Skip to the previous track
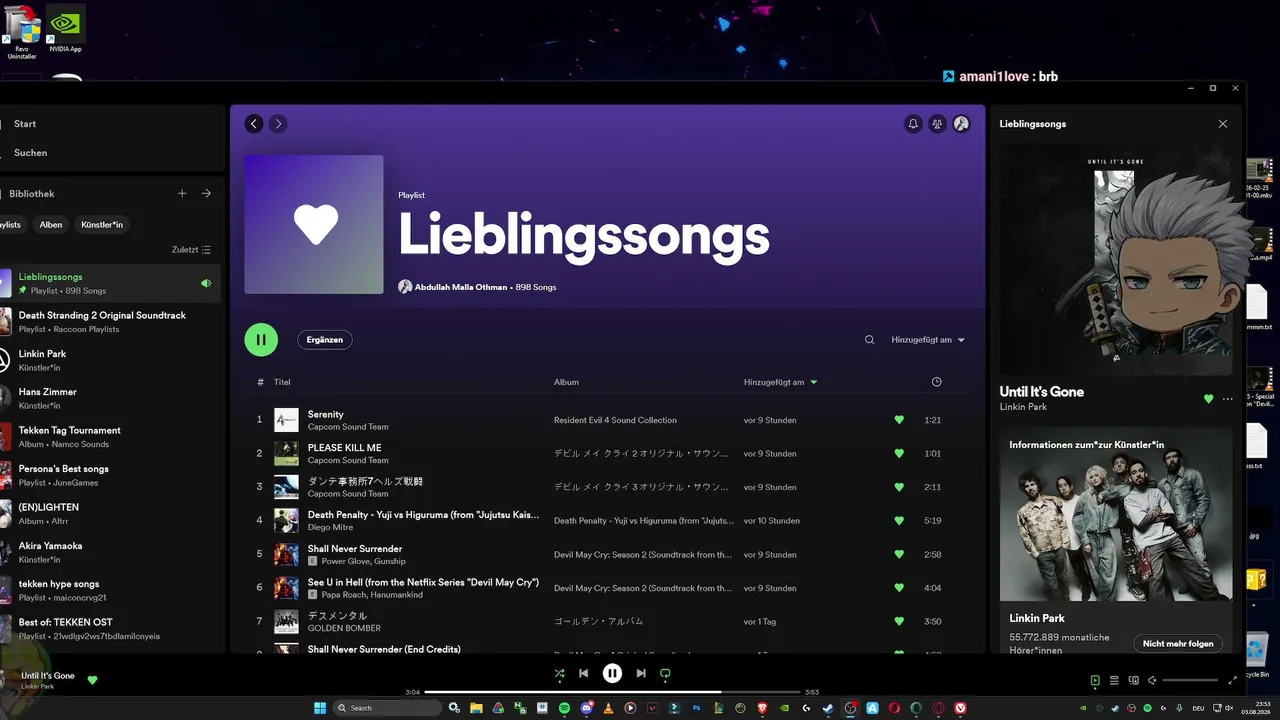This screenshot has width=1280, height=720. 584,674
